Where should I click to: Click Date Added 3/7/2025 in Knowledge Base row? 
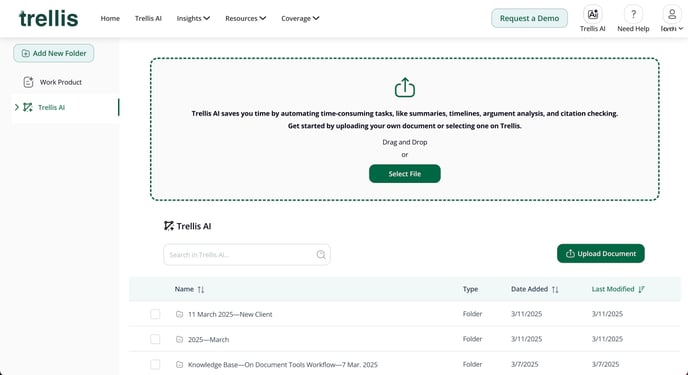(x=524, y=364)
